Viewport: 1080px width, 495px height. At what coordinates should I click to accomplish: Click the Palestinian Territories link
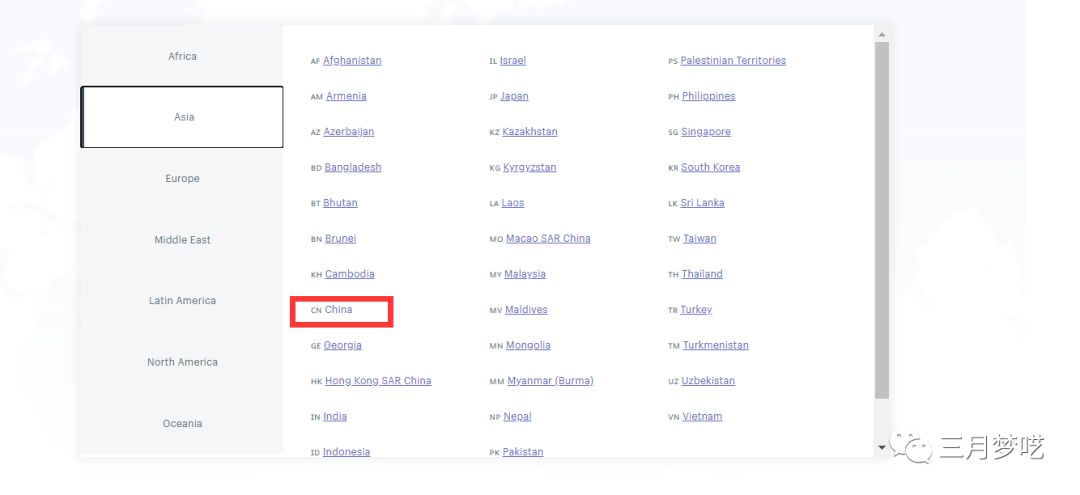tap(733, 61)
